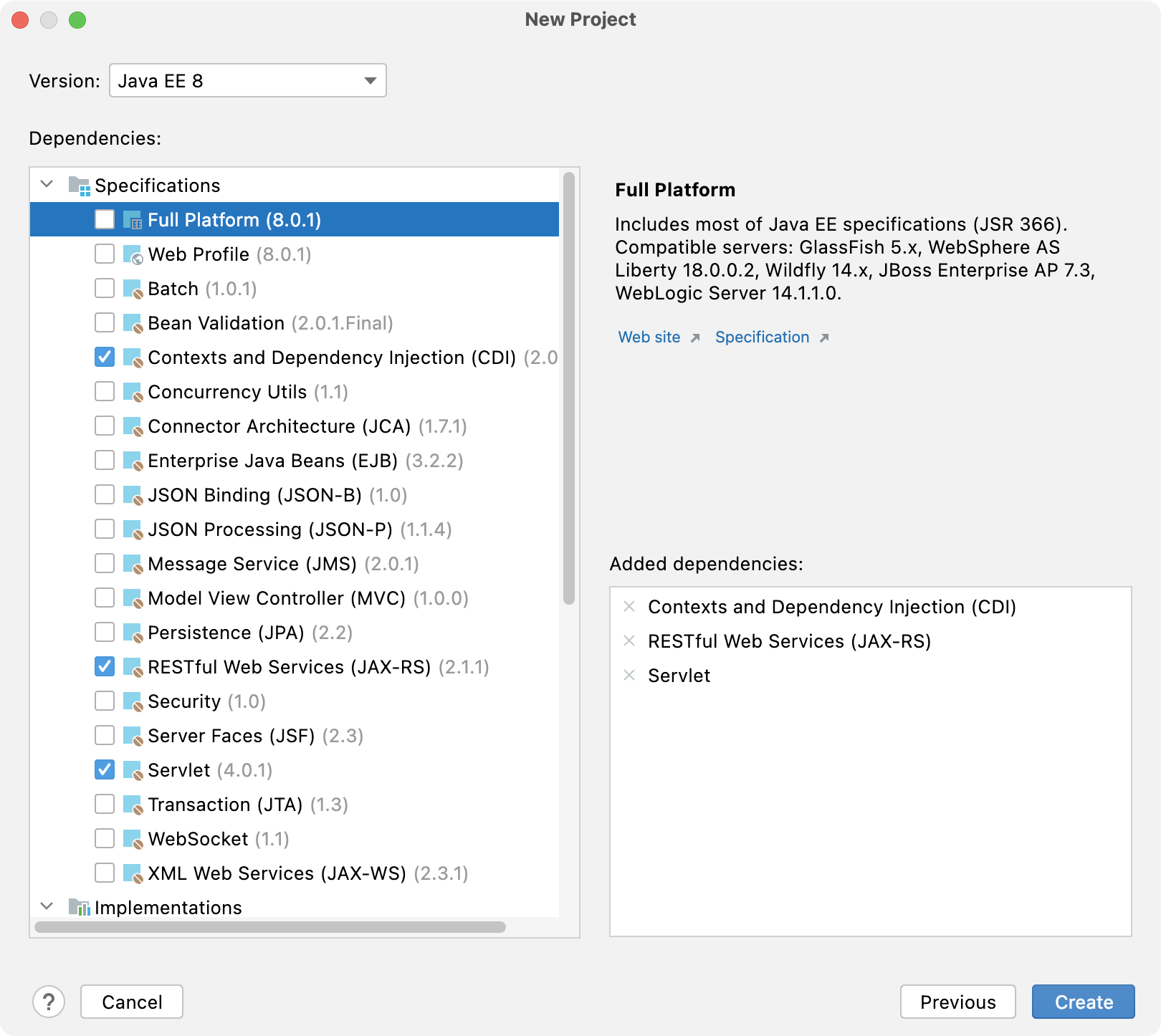Click the JSON Binding spec icon

tap(133, 495)
